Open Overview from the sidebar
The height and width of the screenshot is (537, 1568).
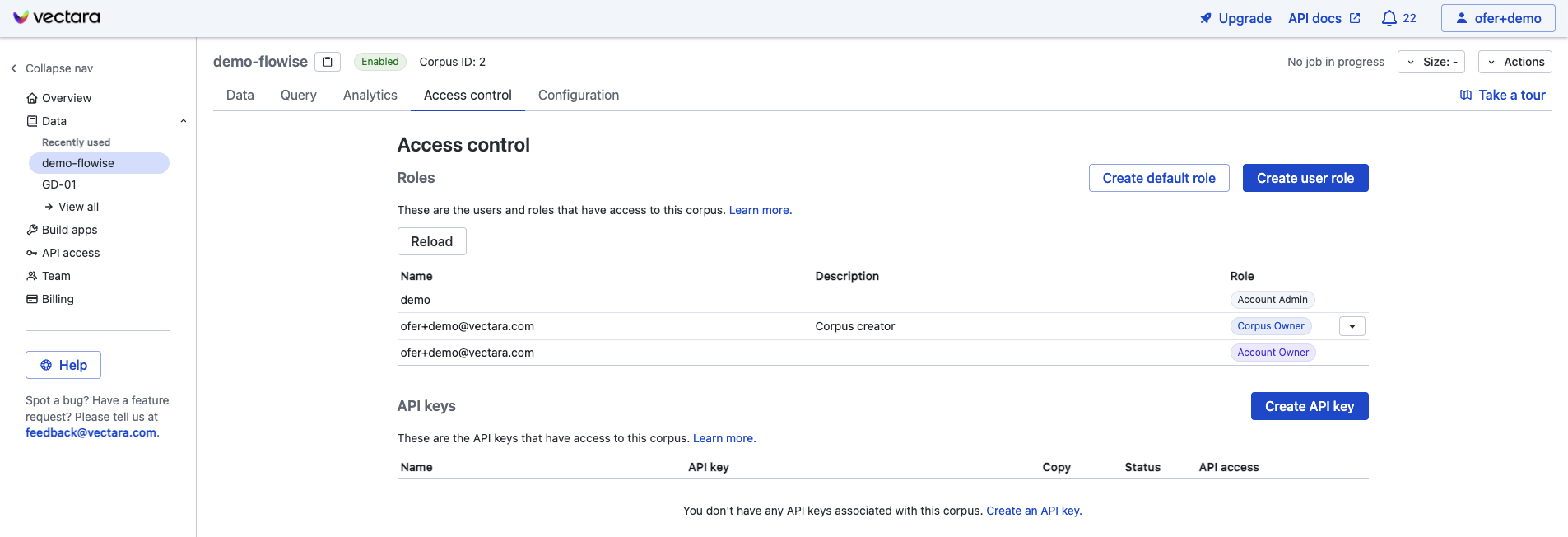pos(66,98)
